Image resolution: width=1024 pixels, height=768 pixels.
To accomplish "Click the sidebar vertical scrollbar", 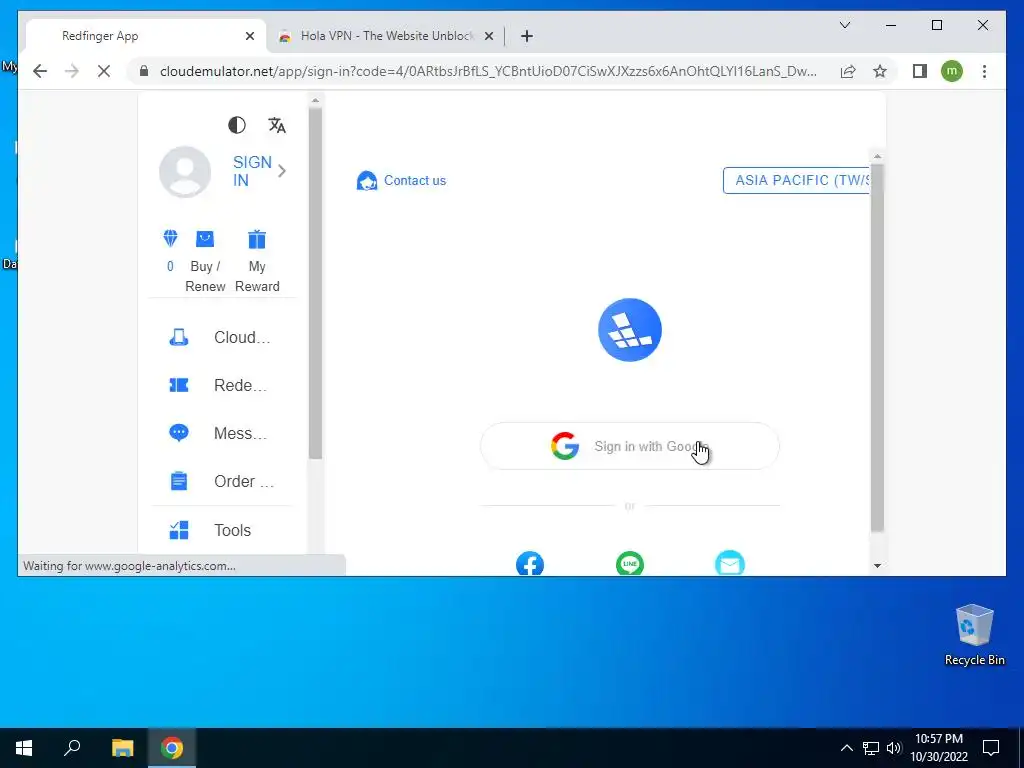I will 315,282.
